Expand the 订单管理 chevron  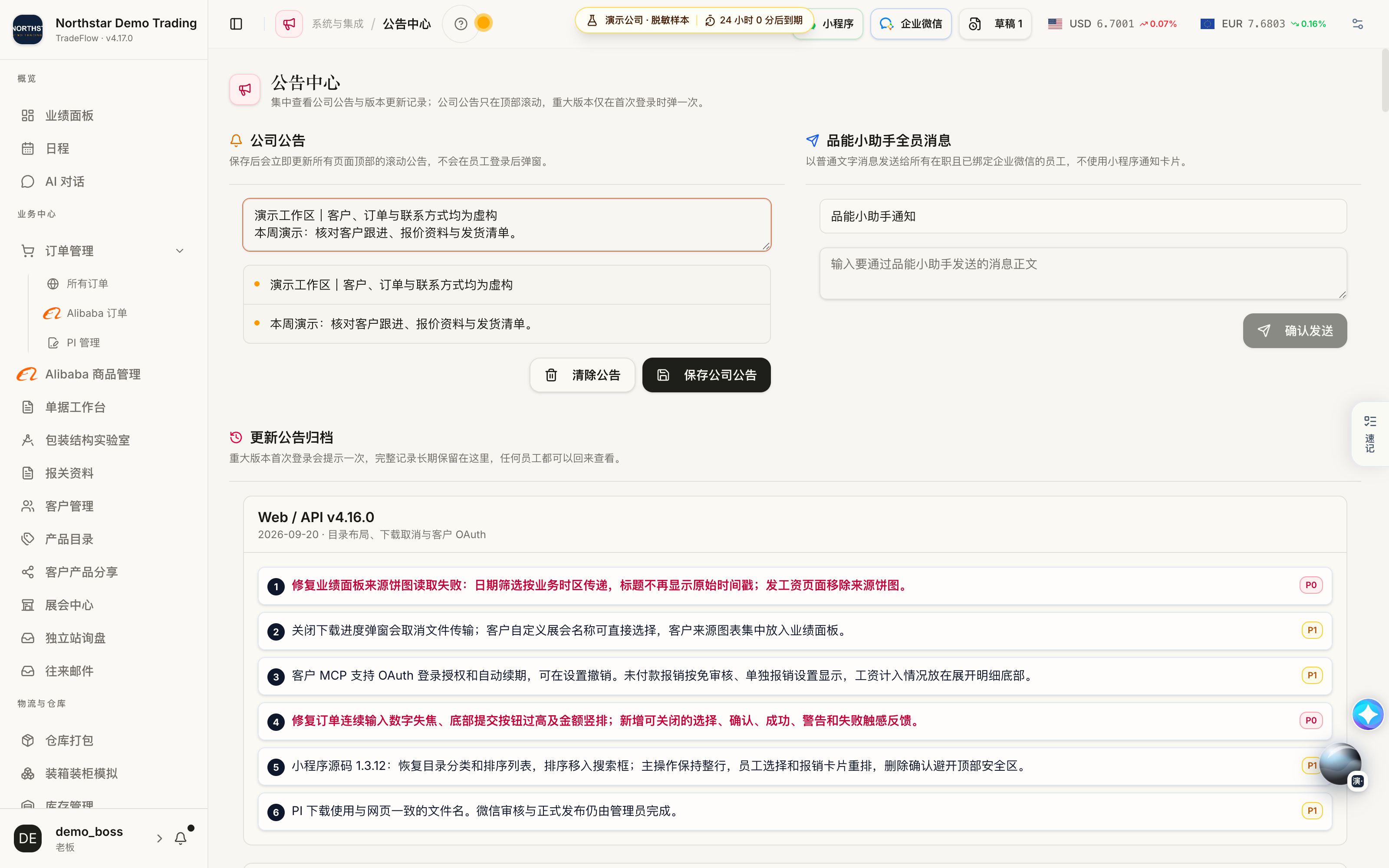point(180,251)
